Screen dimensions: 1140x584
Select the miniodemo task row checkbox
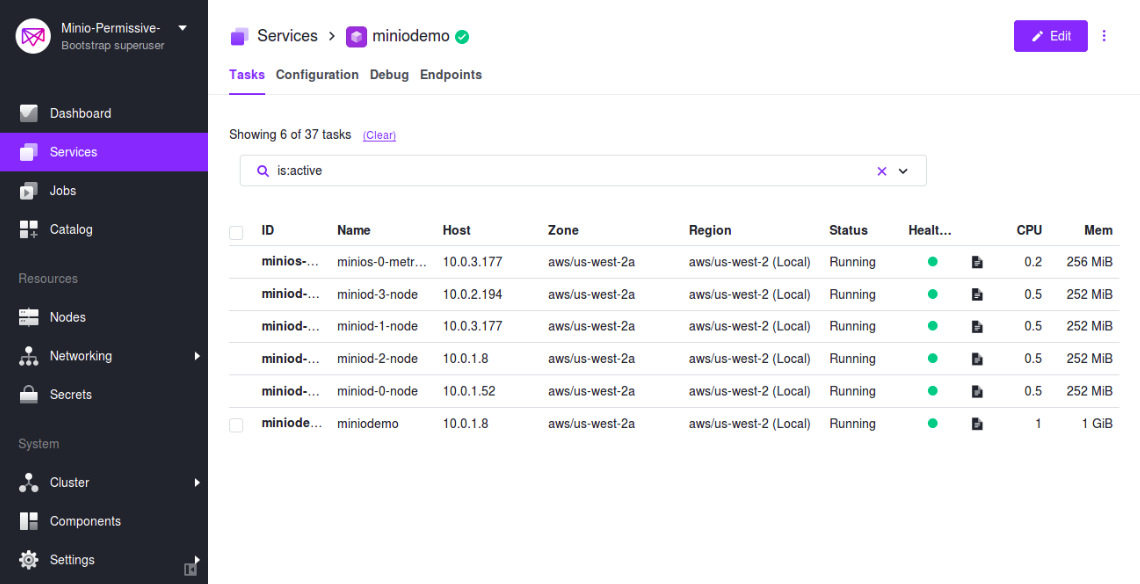(x=236, y=425)
